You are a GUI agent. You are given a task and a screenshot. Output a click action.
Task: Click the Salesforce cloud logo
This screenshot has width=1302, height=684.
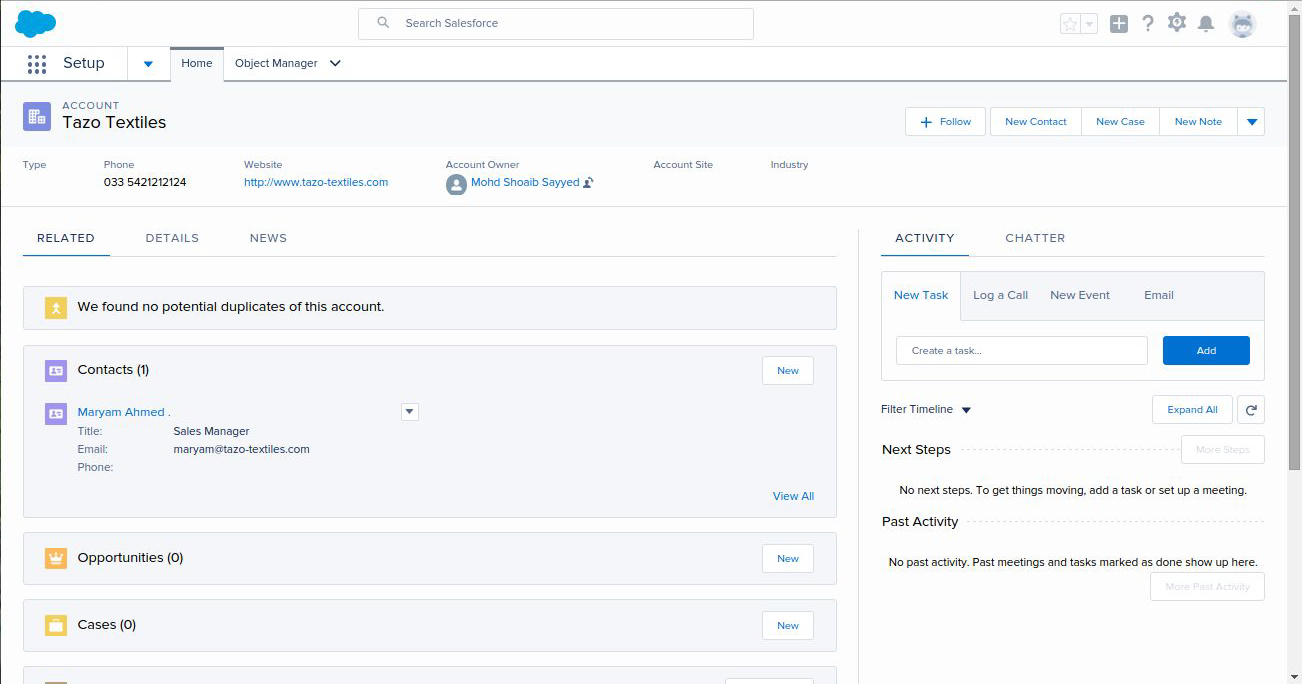pyautogui.click(x=35, y=23)
